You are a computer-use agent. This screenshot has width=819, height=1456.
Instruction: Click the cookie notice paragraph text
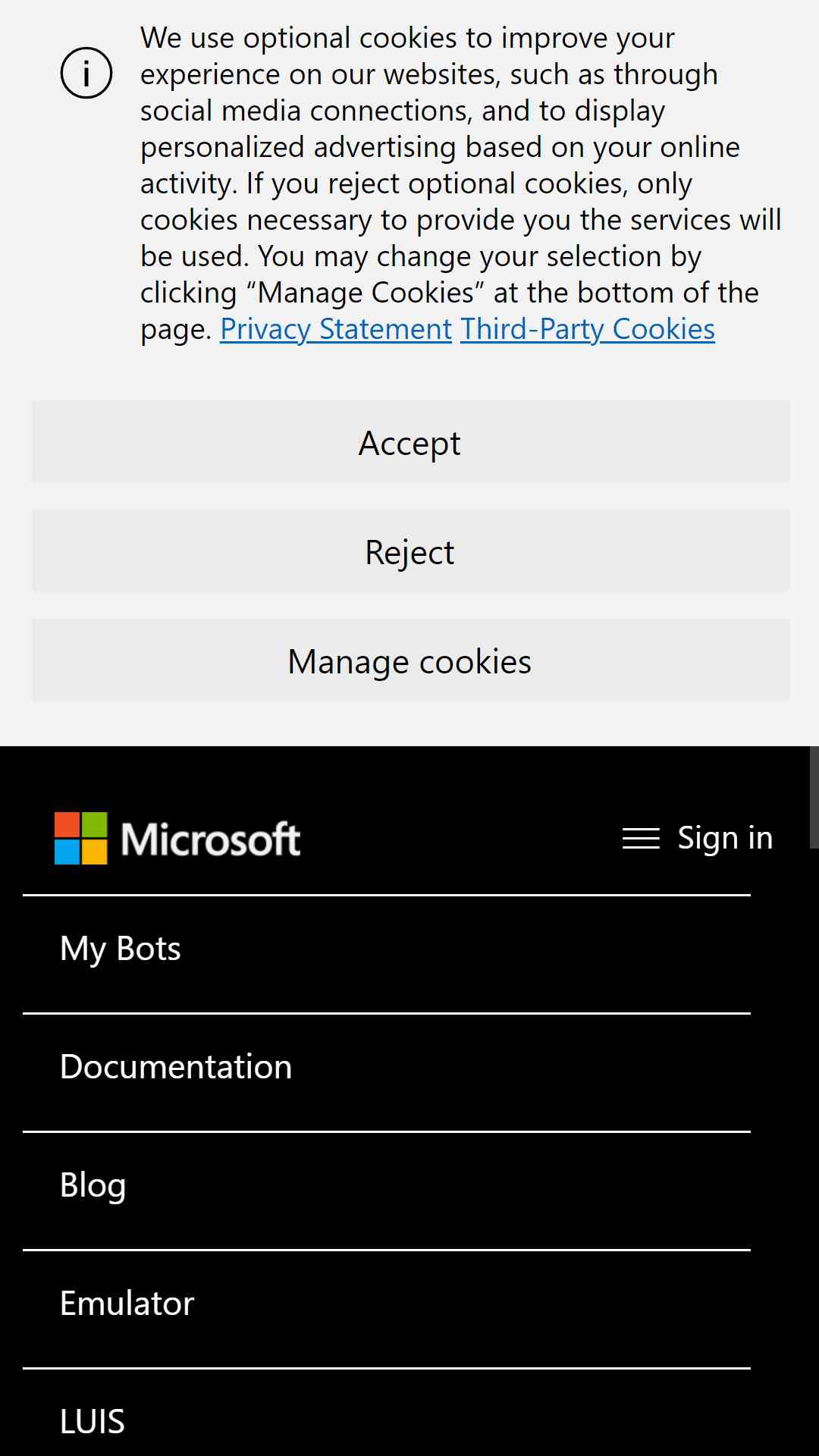(x=460, y=184)
